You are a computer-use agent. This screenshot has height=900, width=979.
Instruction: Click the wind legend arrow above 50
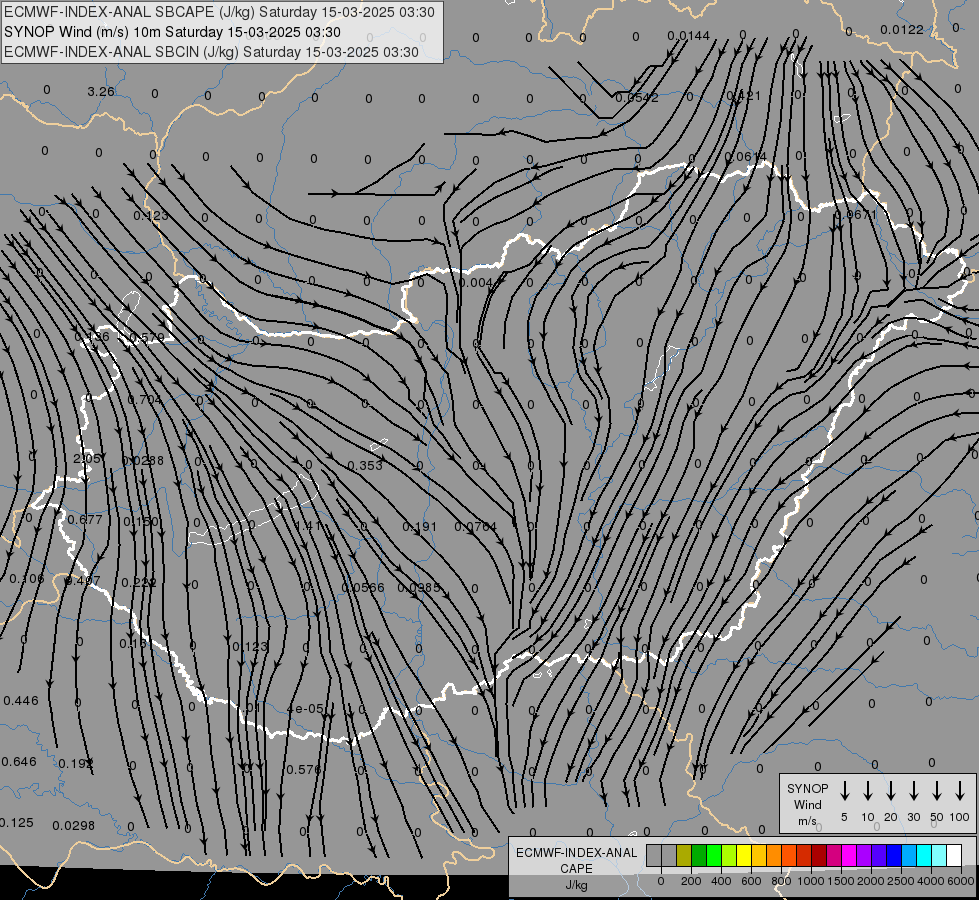pyautogui.click(x=937, y=791)
